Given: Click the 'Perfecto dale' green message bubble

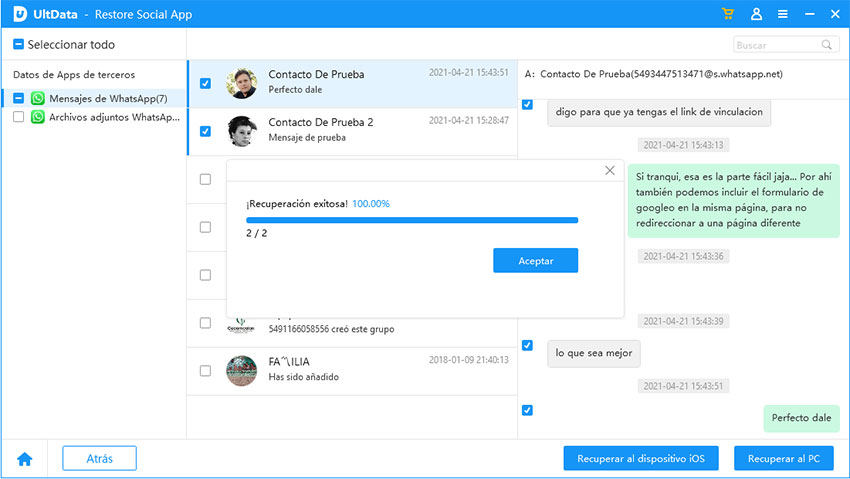Looking at the screenshot, I should 801,418.
